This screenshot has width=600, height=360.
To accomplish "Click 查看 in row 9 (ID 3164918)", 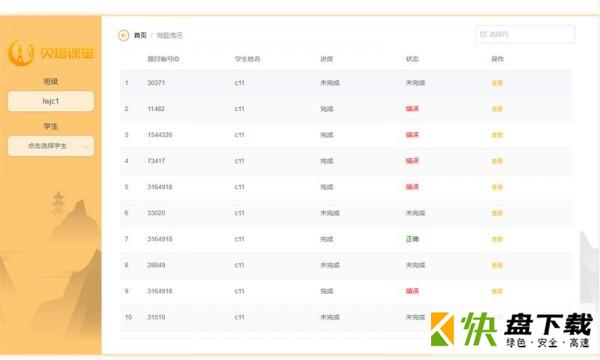I will coord(497,291).
